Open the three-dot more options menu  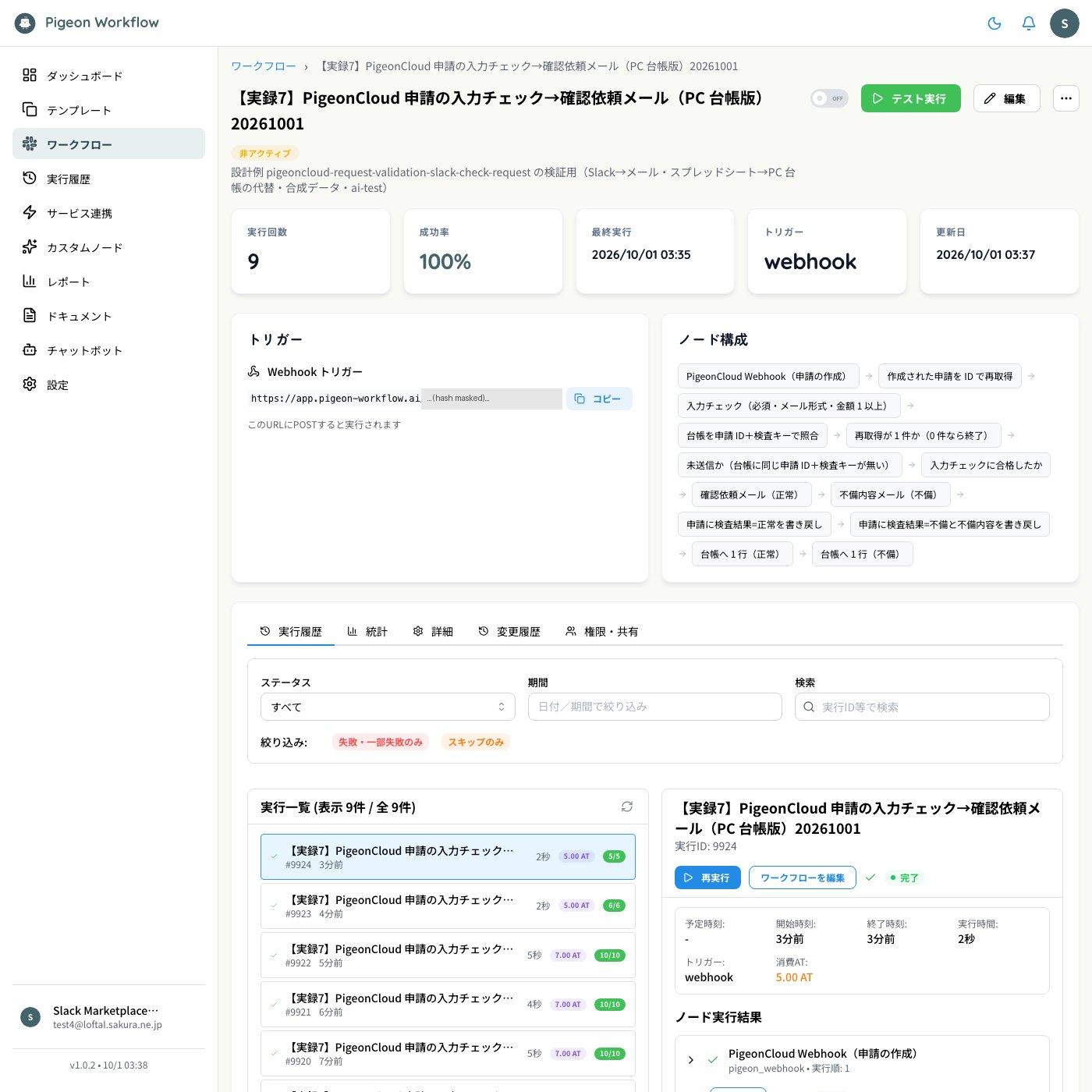point(1066,98)
